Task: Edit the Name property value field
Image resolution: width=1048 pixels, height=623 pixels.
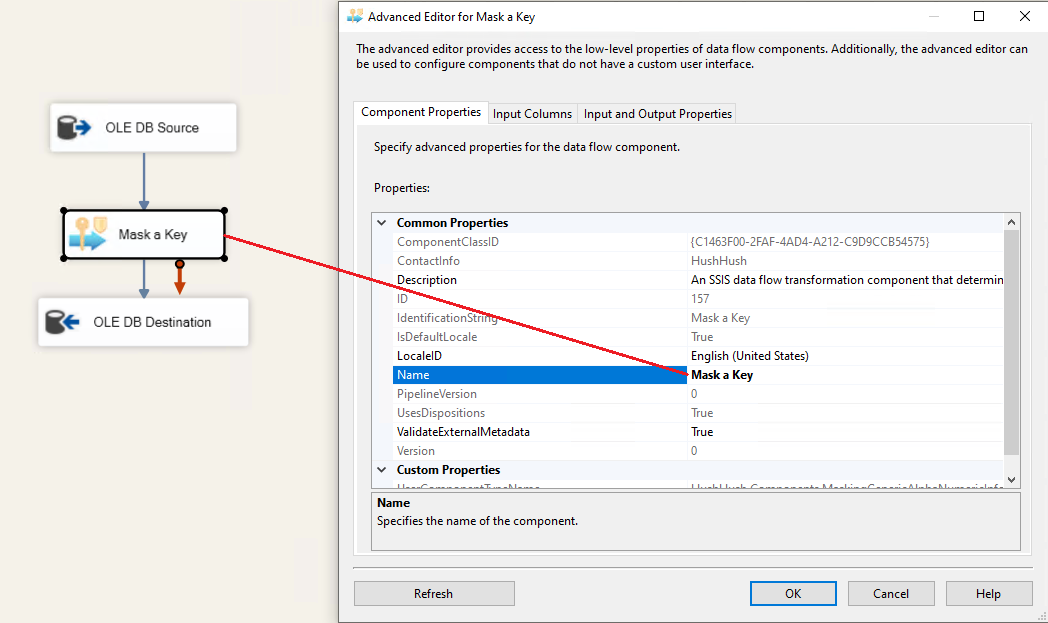Action: click(845, 375)
